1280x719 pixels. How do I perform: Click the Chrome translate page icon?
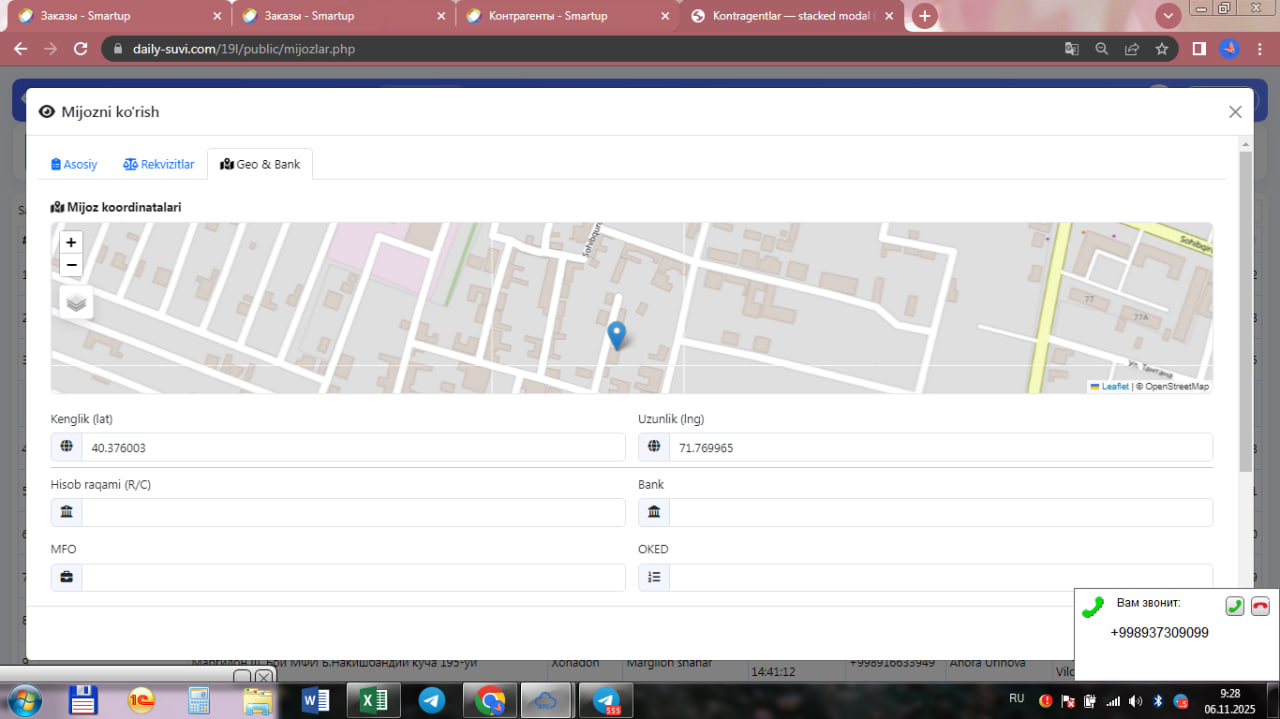point(1071,48)
